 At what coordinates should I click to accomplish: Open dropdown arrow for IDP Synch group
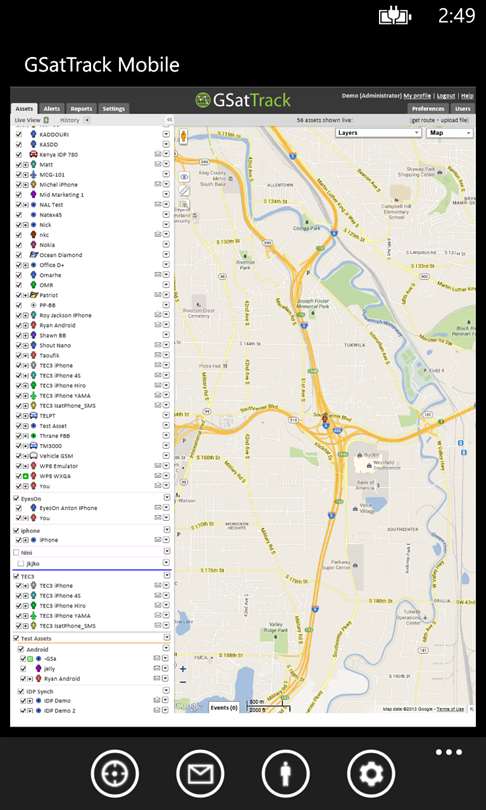(166, 691)
